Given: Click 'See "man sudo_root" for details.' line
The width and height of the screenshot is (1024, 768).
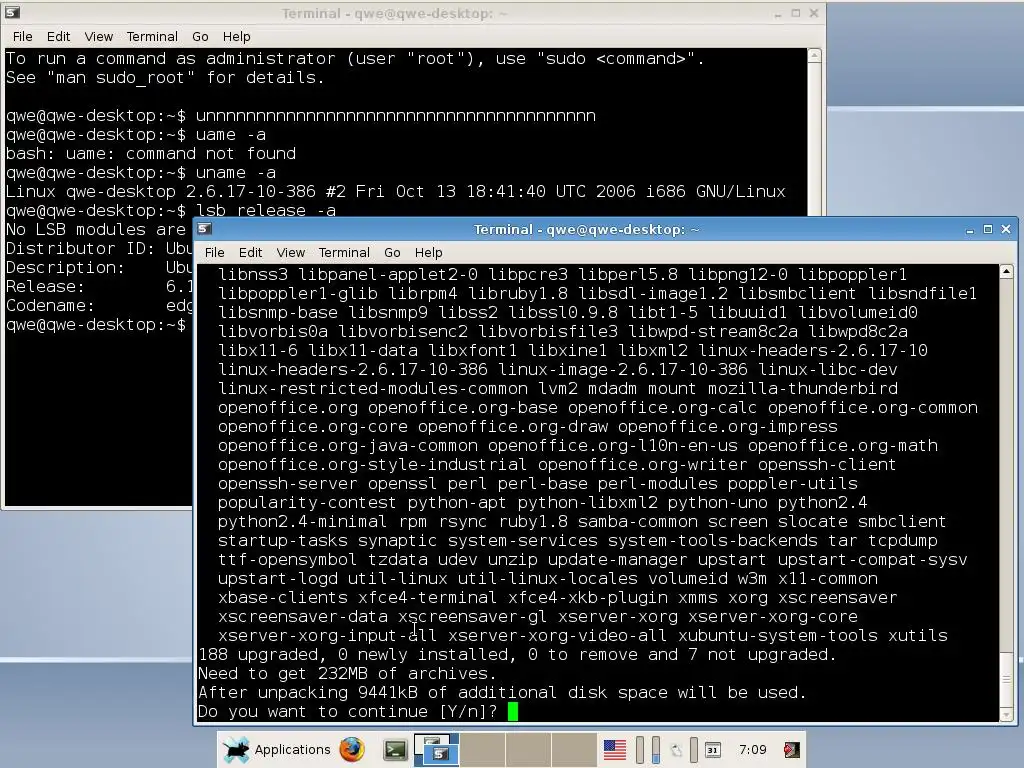Looking at the screenshot, I should pos(165,78).
